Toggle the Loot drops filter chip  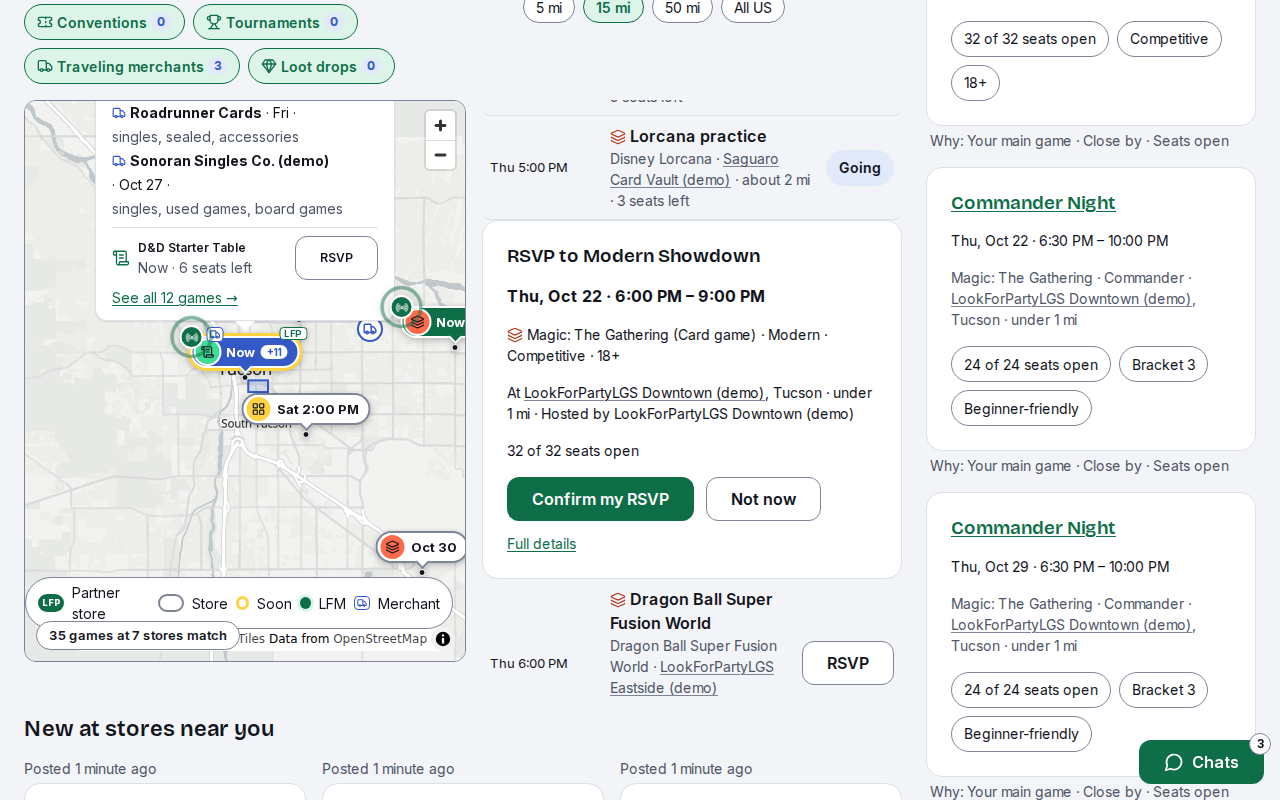[321, 66]
